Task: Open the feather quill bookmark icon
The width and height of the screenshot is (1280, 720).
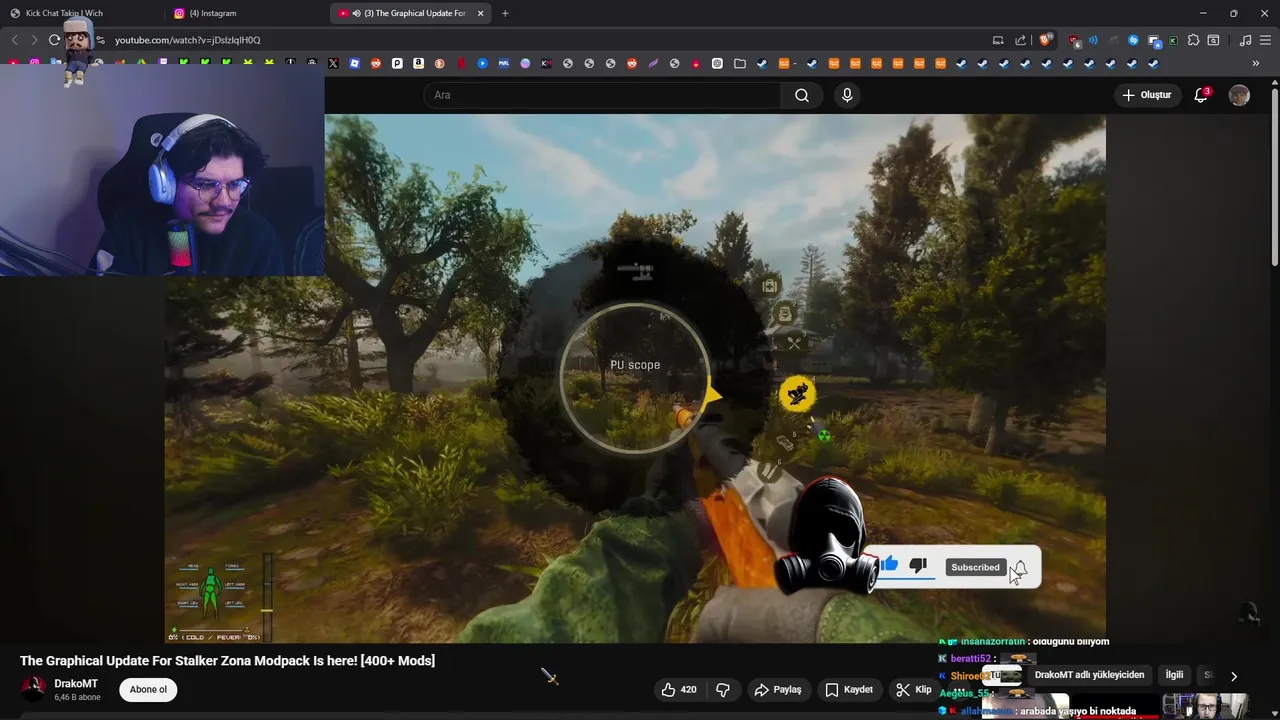Action: (x=653, y=63)
